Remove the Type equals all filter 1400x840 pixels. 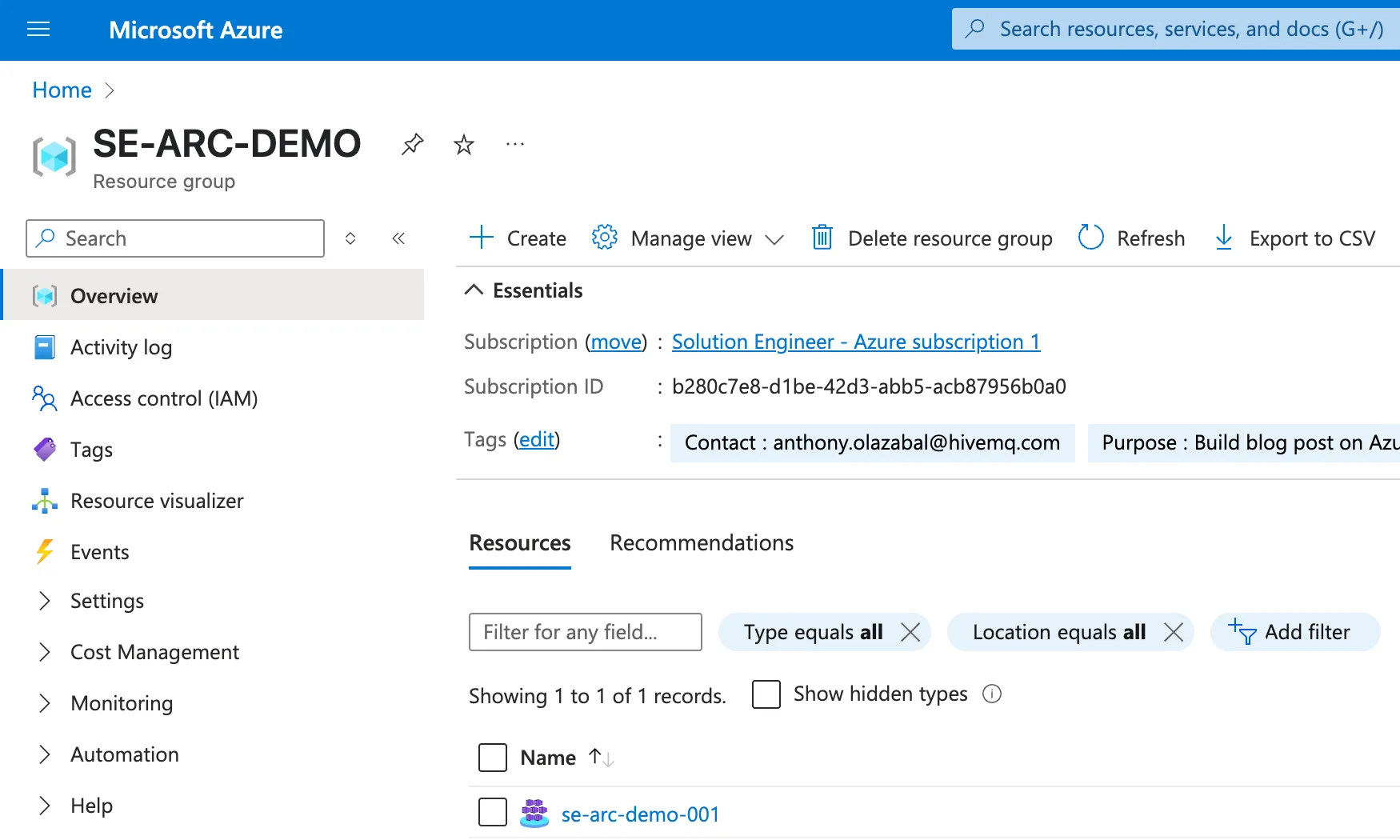coord(910,632)
